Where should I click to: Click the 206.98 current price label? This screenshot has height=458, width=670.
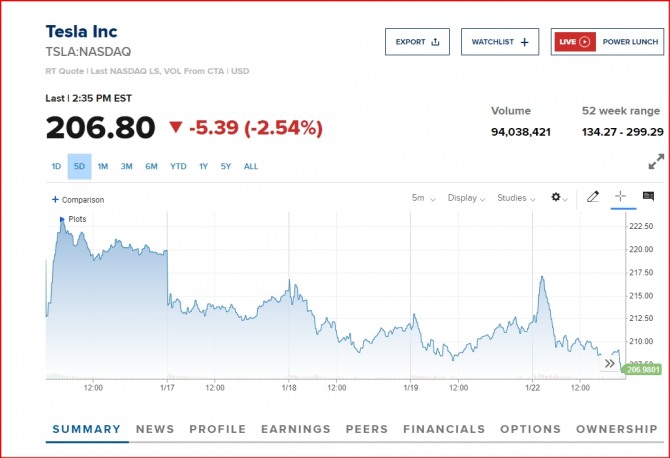pos(639,369)
